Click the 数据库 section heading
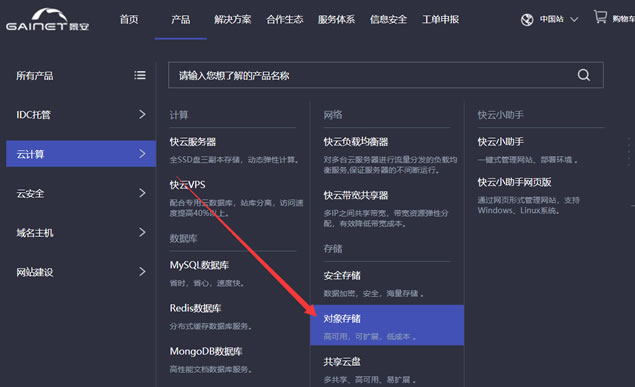635x387 pixels. [x=183, y=239]
